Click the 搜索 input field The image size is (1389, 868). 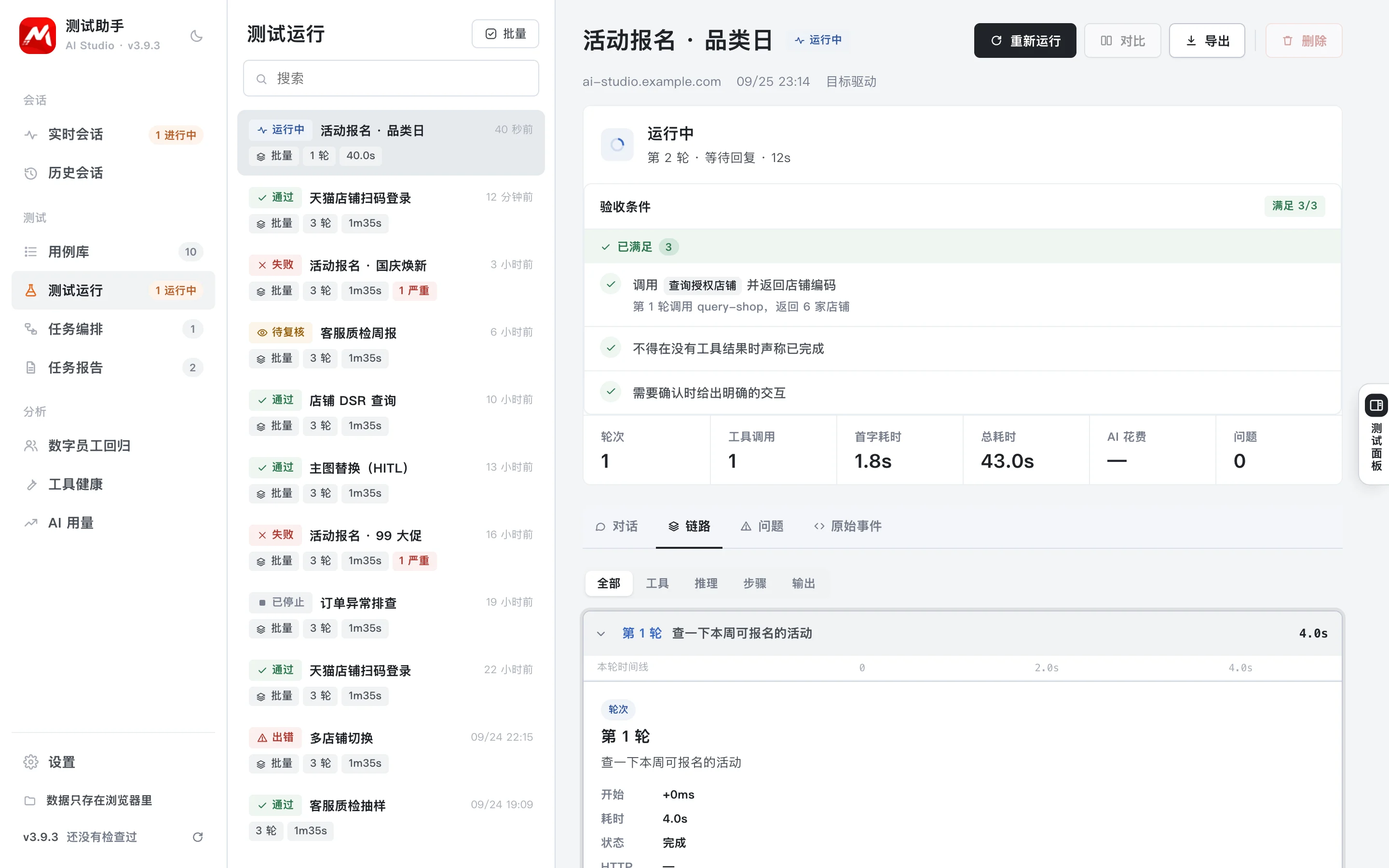tap(391, 79)
